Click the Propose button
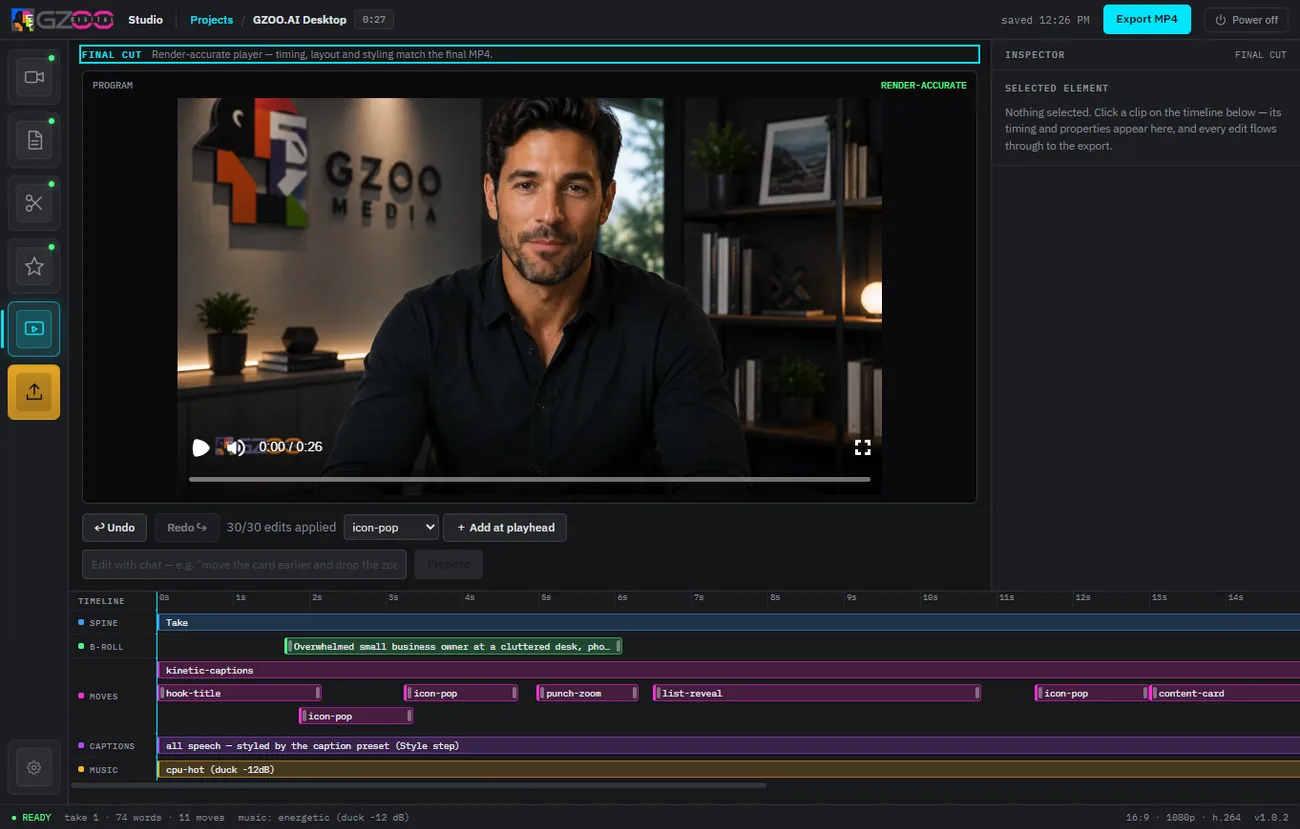1300x829 pixels. click(449, 564)
